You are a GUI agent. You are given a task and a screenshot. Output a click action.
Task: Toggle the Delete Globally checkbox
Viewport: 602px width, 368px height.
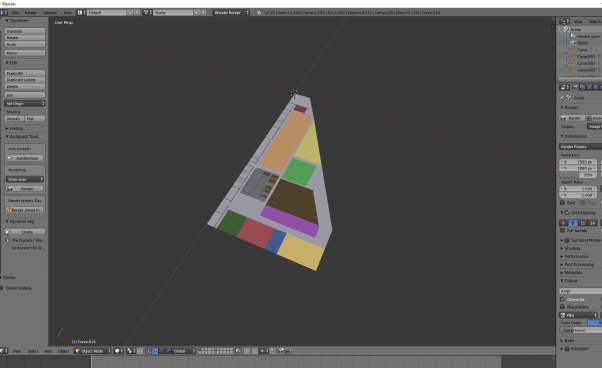[2, 288]
